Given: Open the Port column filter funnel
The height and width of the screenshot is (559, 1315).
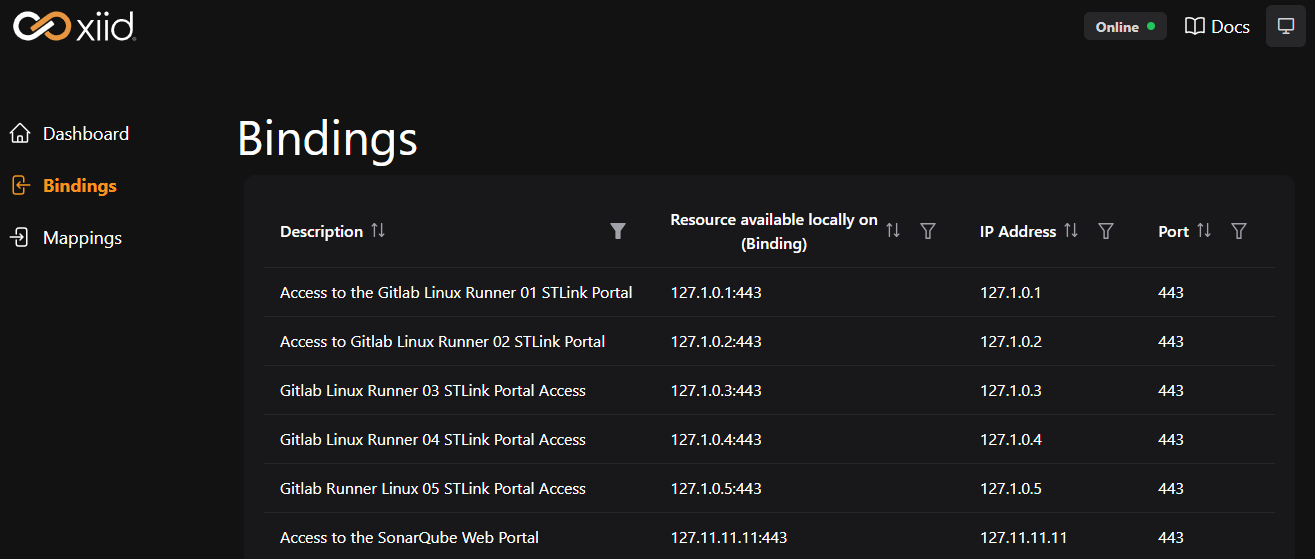Looking at the screenshot, I should [x=1239, y=231].
